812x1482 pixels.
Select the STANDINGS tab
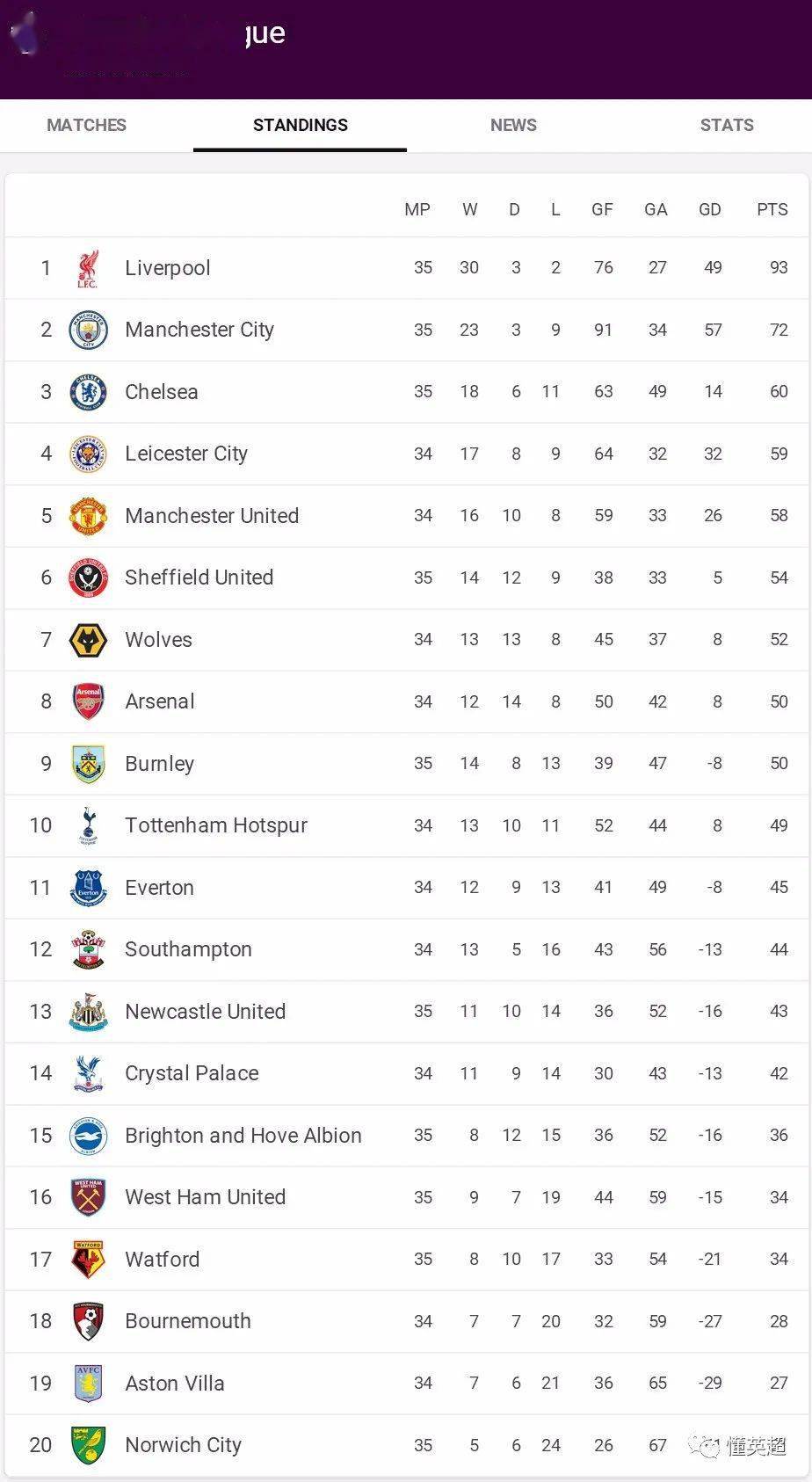click(x=301, y=125)
